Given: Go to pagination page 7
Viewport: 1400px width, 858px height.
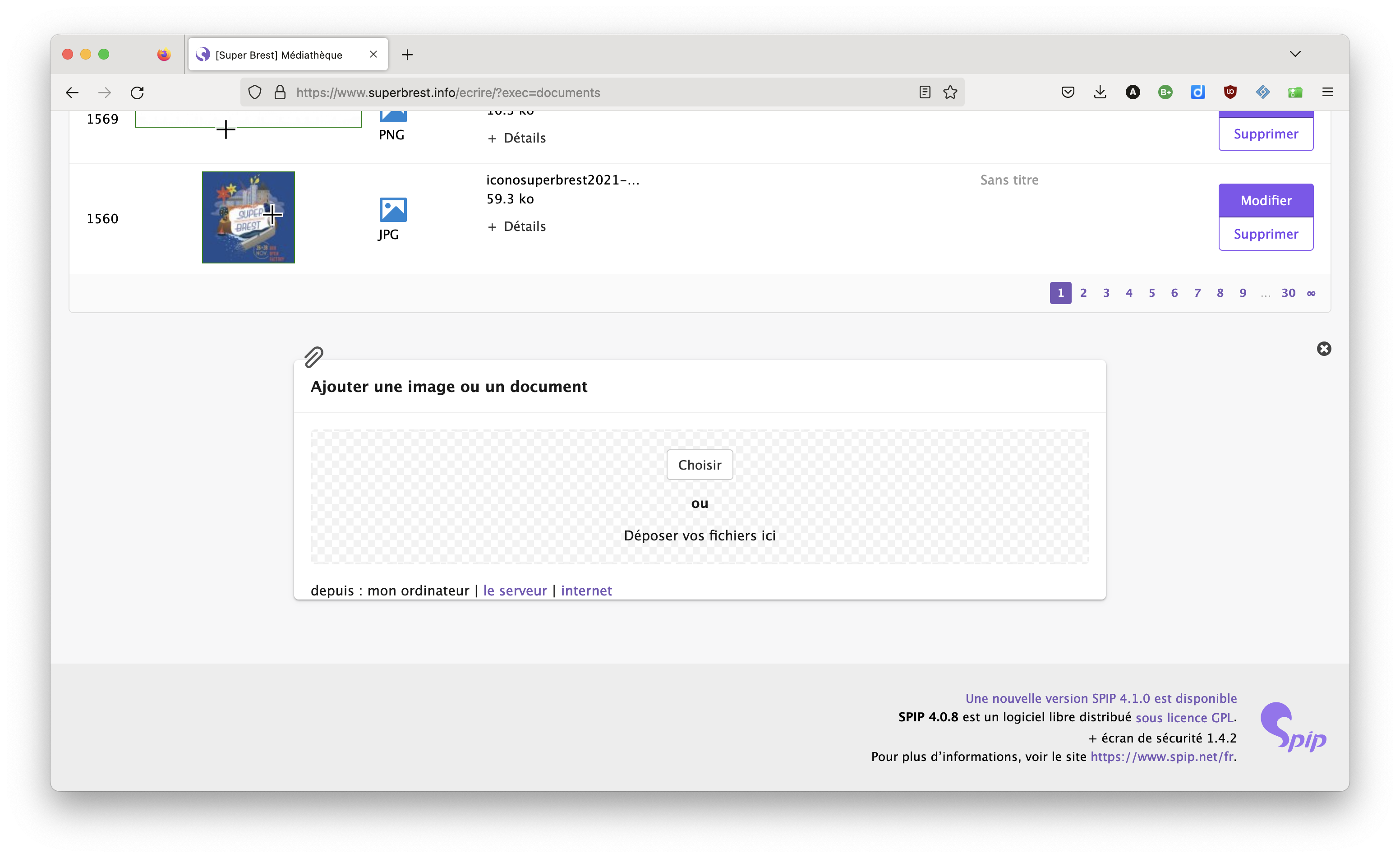Looking at the screenshot, I should pyautogui.click(x=1197, y=293).
